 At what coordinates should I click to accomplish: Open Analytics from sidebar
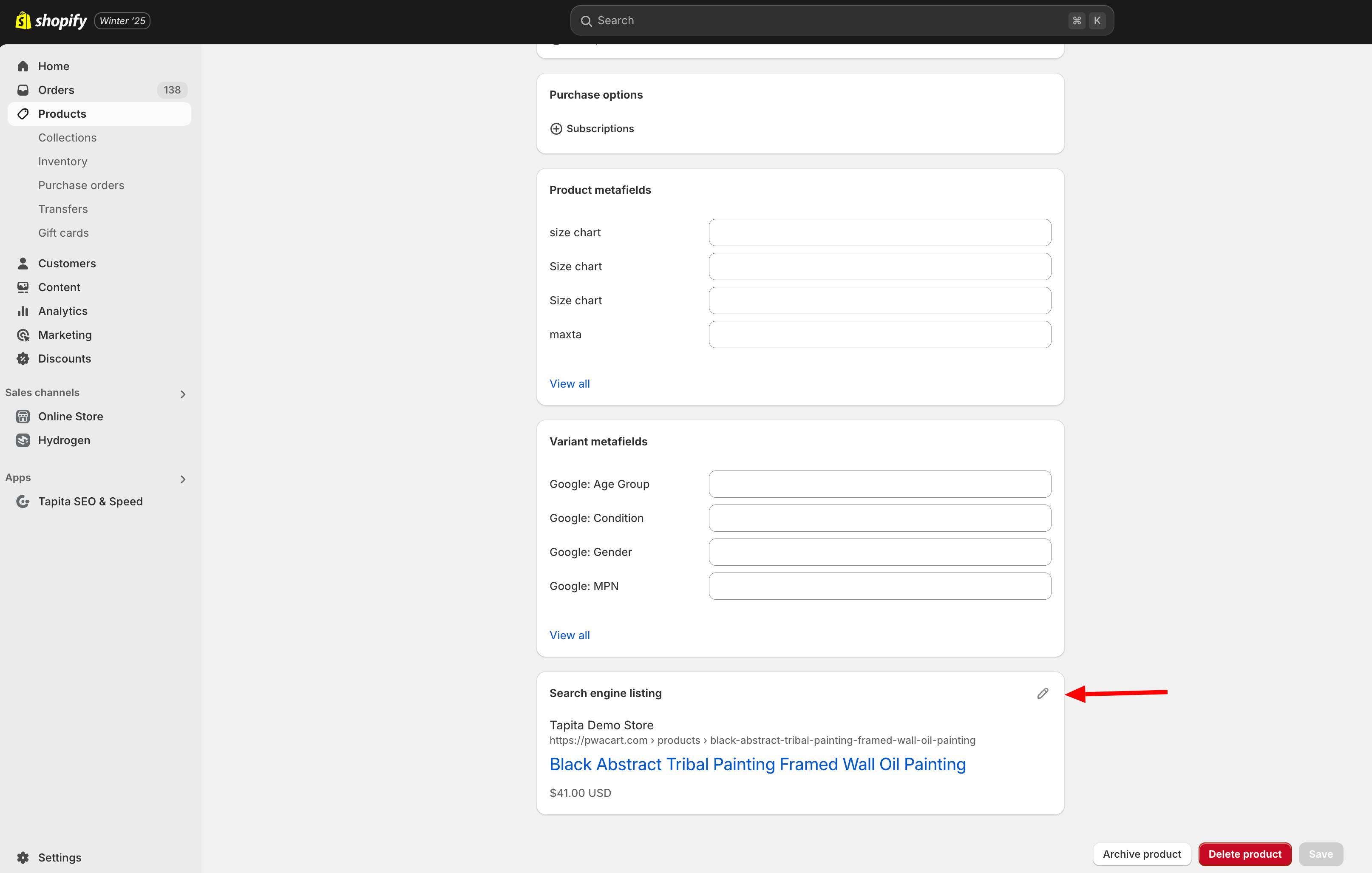62,311
